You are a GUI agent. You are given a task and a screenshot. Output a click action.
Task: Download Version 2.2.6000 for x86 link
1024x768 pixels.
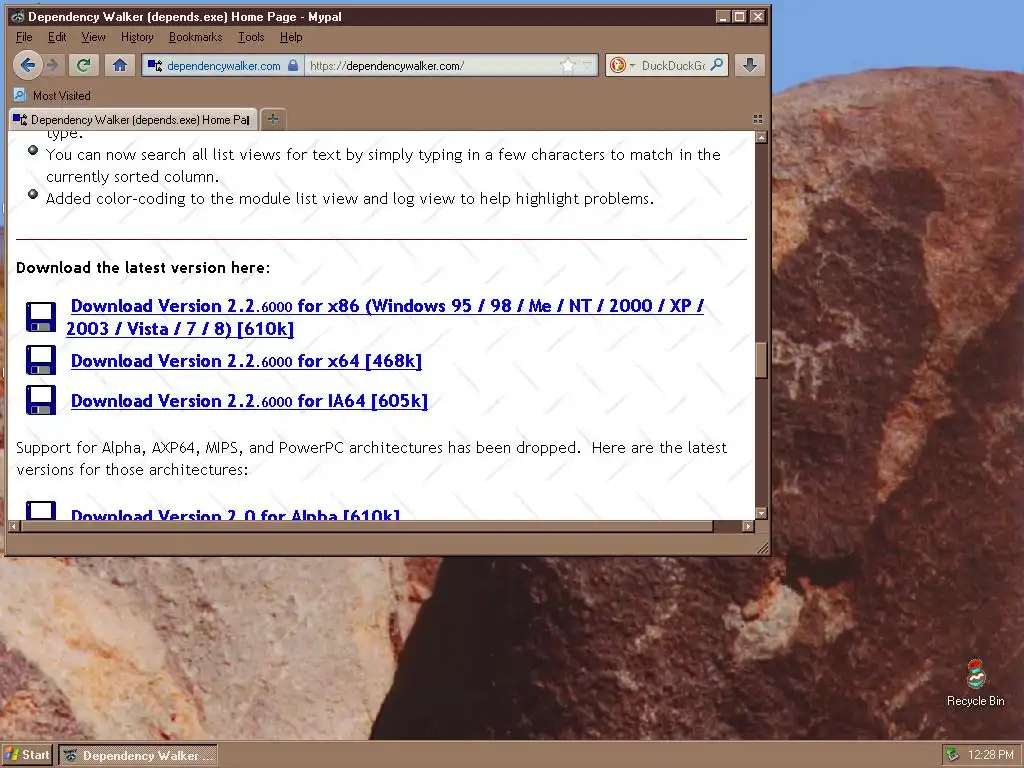click(385, 317)
